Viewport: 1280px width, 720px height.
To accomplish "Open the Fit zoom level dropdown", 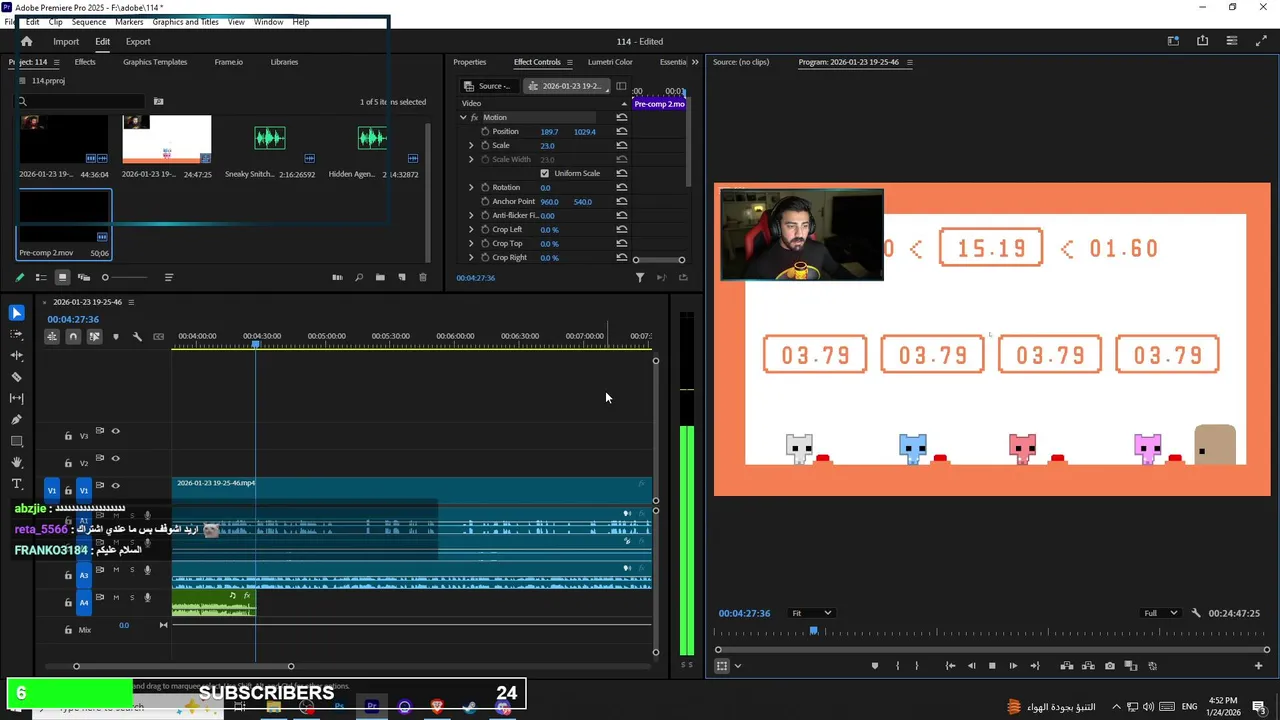I will 811,613.
